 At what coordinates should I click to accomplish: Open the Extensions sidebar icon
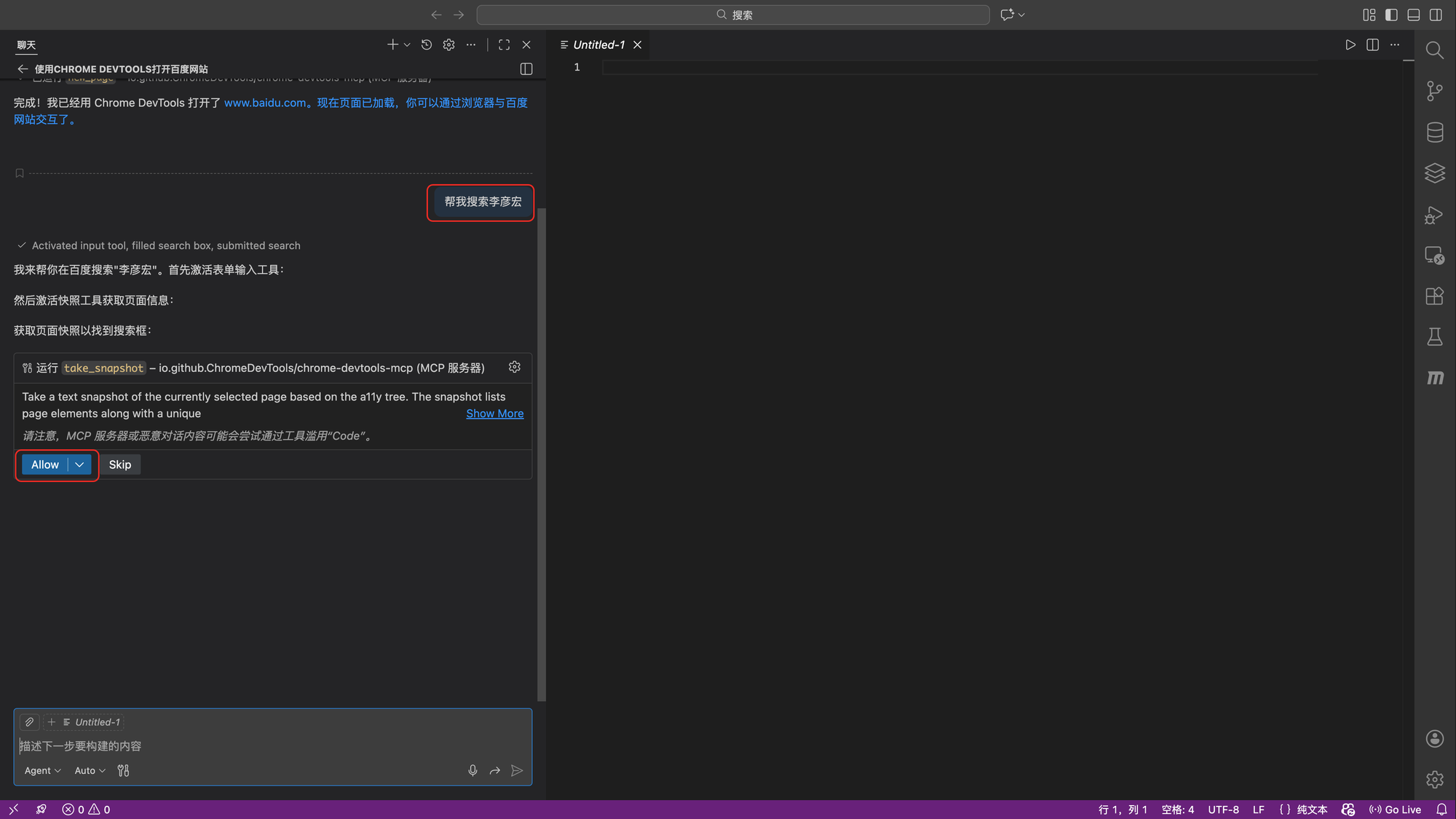click(x=1434, y=296)
